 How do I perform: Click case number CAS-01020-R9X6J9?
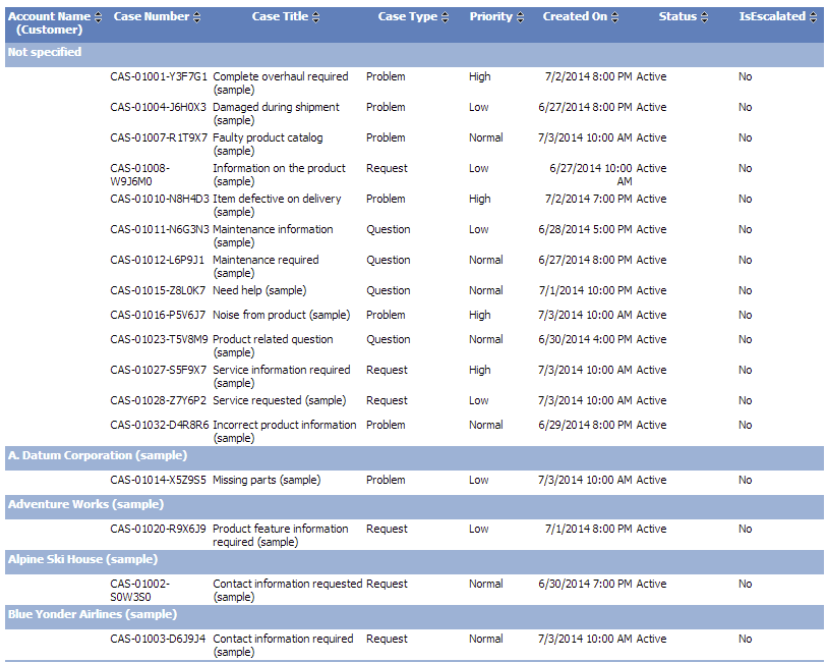pyautogui.click(x=158, y=529)
